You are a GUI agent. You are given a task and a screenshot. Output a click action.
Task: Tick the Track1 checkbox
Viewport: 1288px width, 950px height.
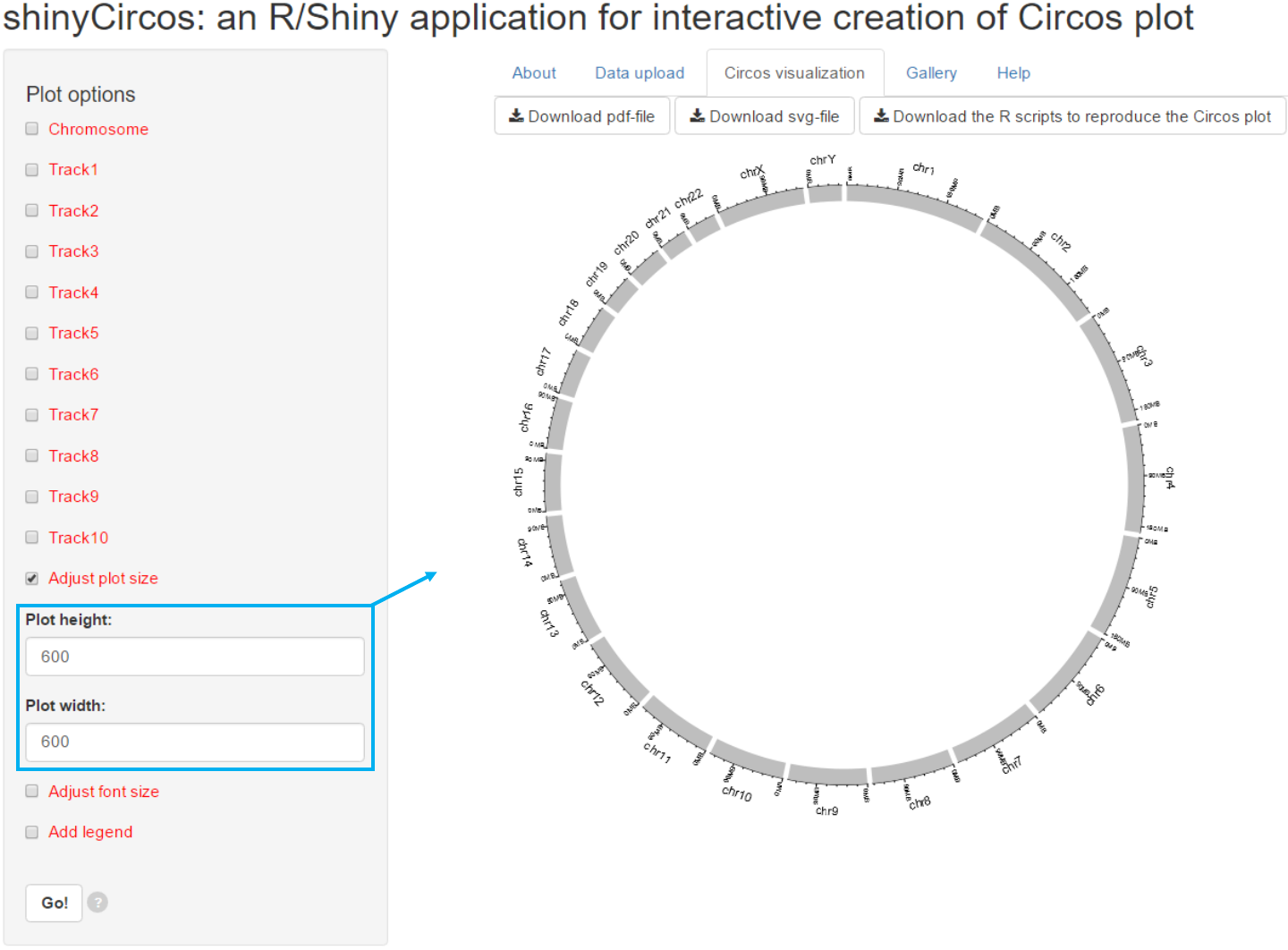click(x=32, y=170)
